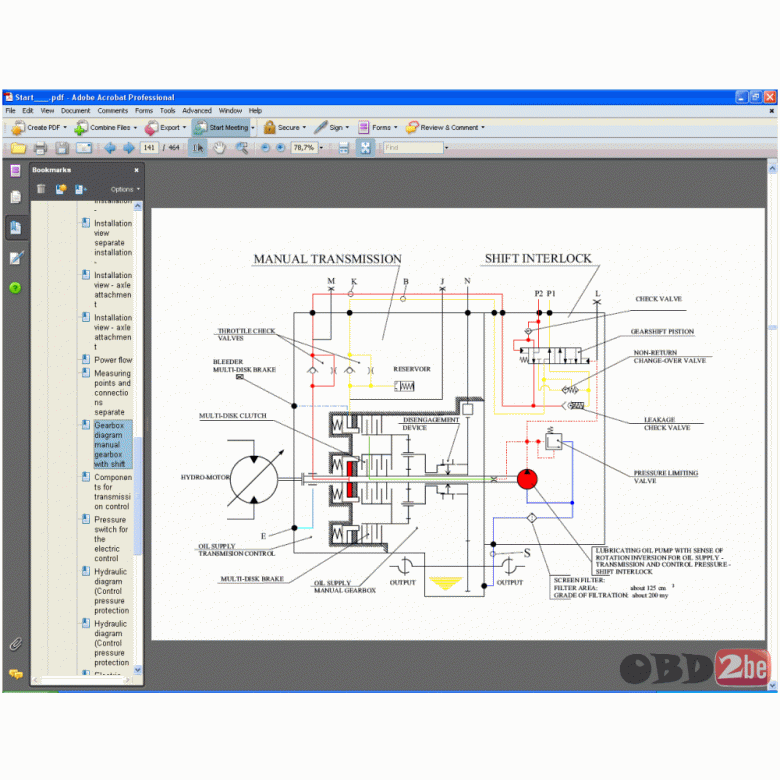Open the Bookmarks Options menu
780x780 pixels.
click(x=125, y=190)
